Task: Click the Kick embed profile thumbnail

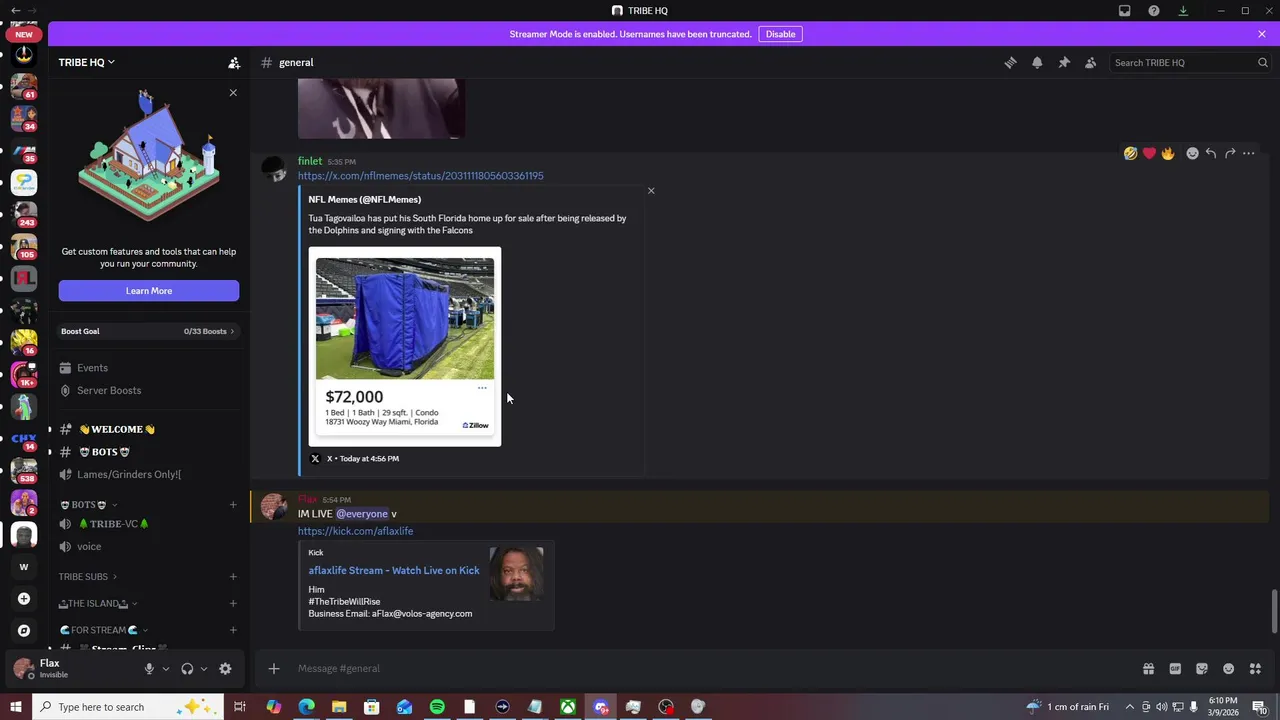Action: (x=517, y=573)
